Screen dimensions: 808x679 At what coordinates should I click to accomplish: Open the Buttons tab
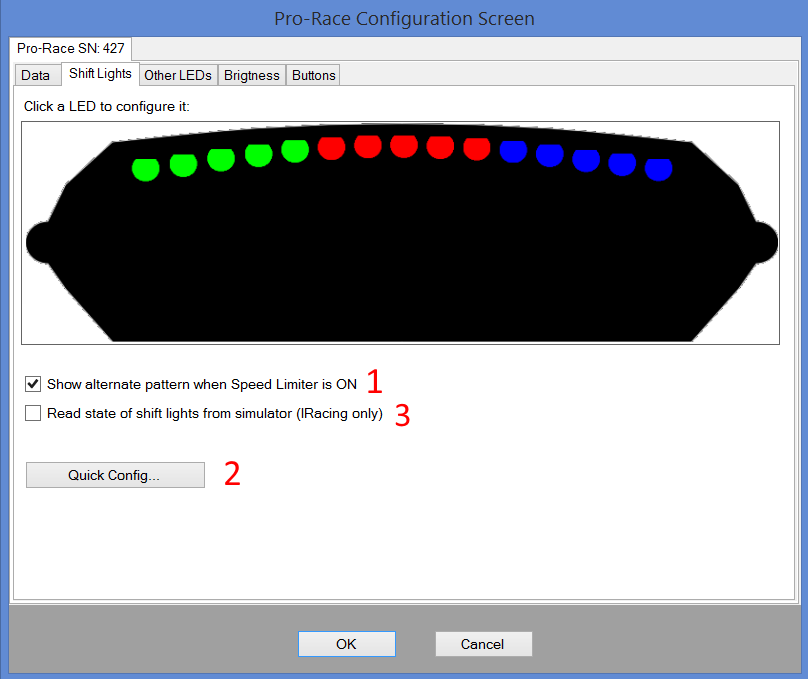314,75
